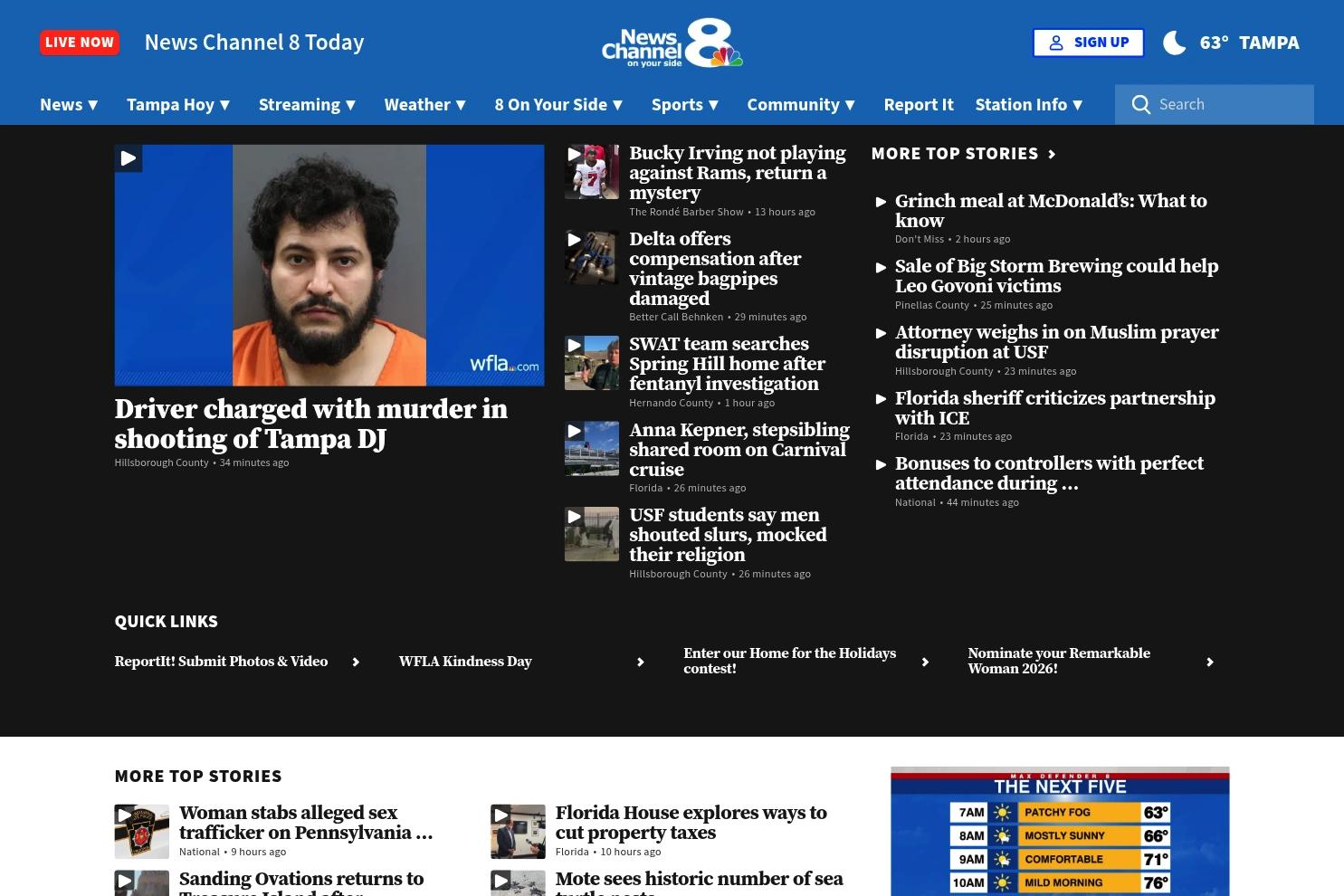Open 'USF students say men shouted slurs' article
This screenshot has height=896, width=1344.
728,535
